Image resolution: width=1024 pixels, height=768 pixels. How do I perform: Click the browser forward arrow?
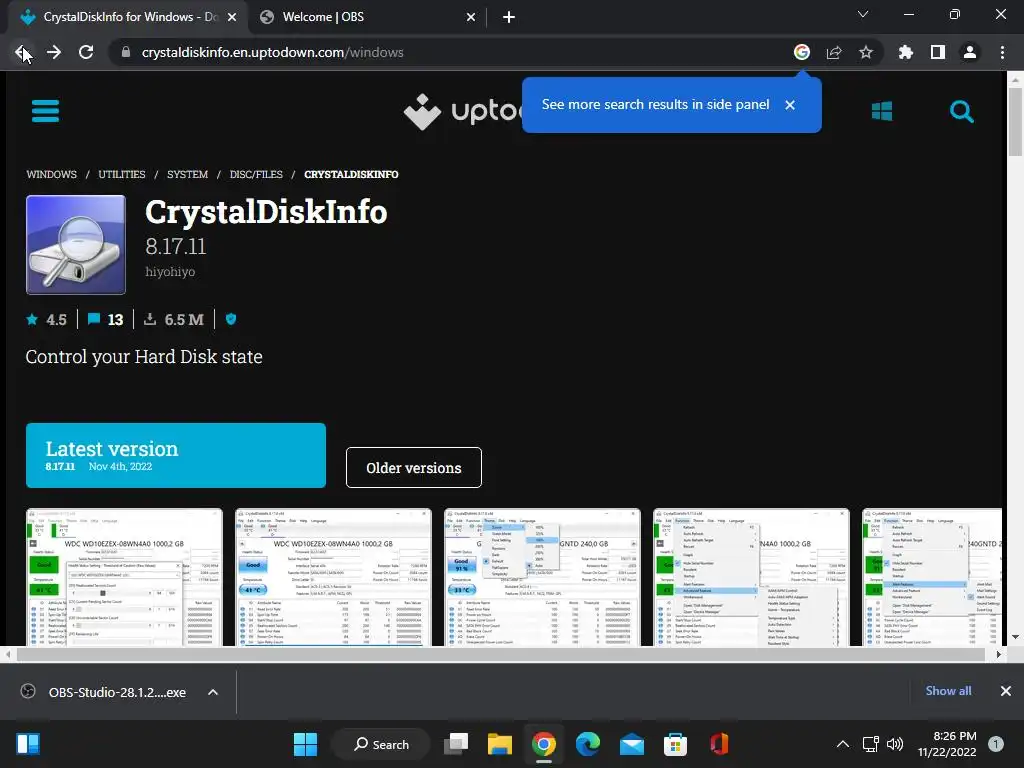coord(54,52)
